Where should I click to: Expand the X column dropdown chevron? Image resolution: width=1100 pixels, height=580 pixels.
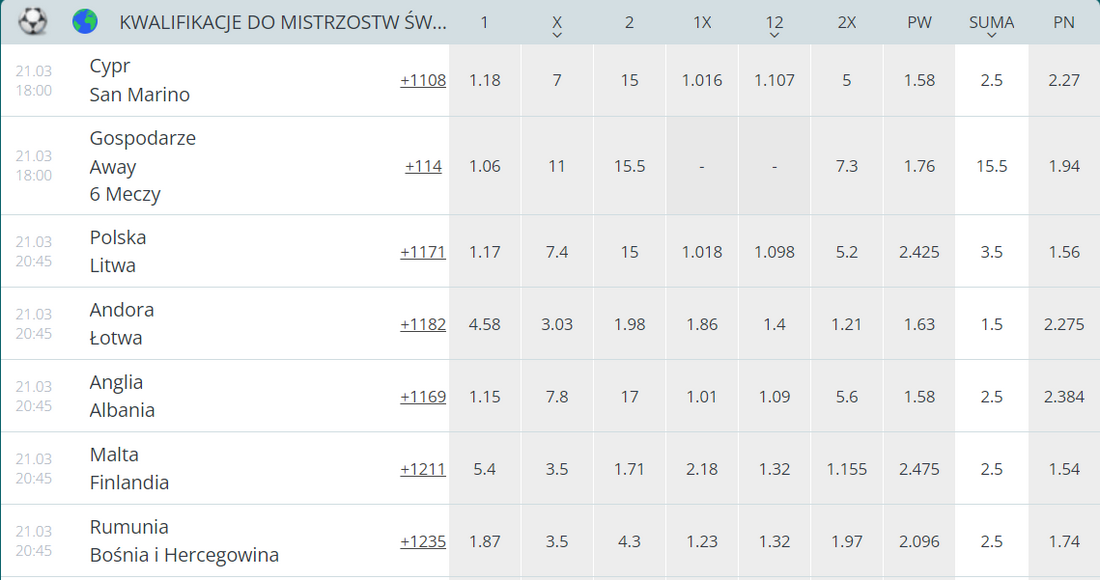pos(557,35)
